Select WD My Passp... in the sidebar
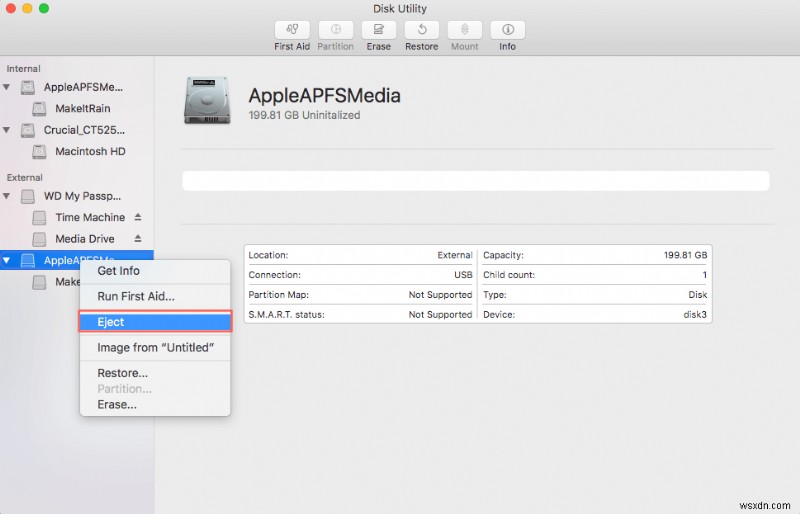This screenshot has height=514, width=800. pyautogui.click(x=77, y=197)
